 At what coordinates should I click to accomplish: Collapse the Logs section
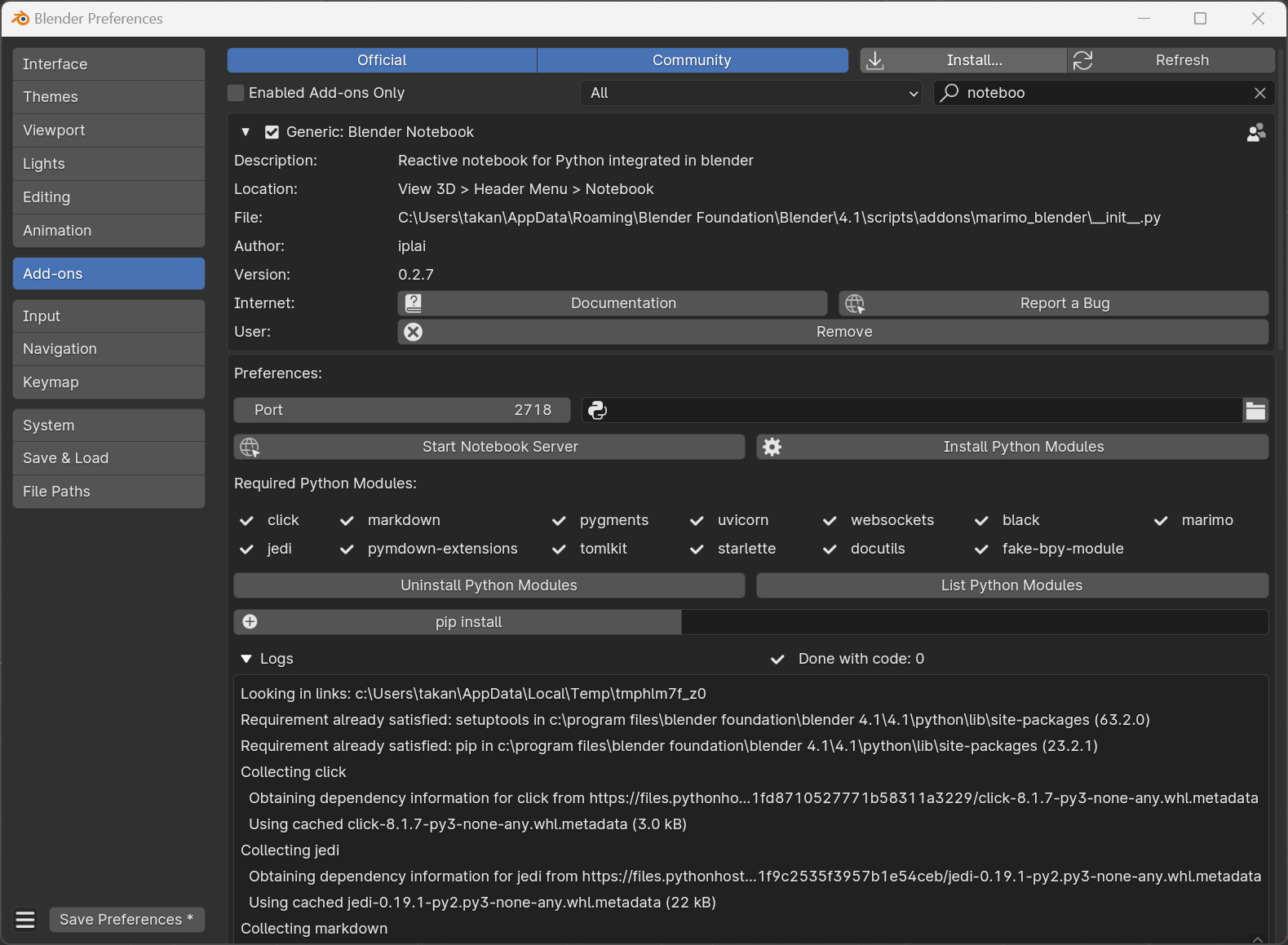click(246, 659)
